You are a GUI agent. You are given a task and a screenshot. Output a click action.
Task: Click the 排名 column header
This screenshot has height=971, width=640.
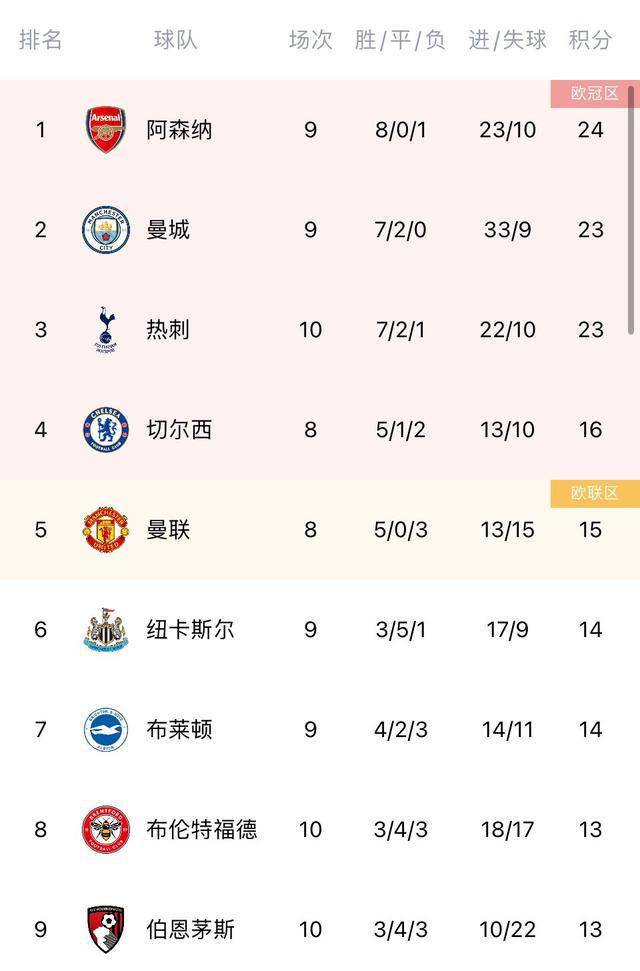coord(41,40)
